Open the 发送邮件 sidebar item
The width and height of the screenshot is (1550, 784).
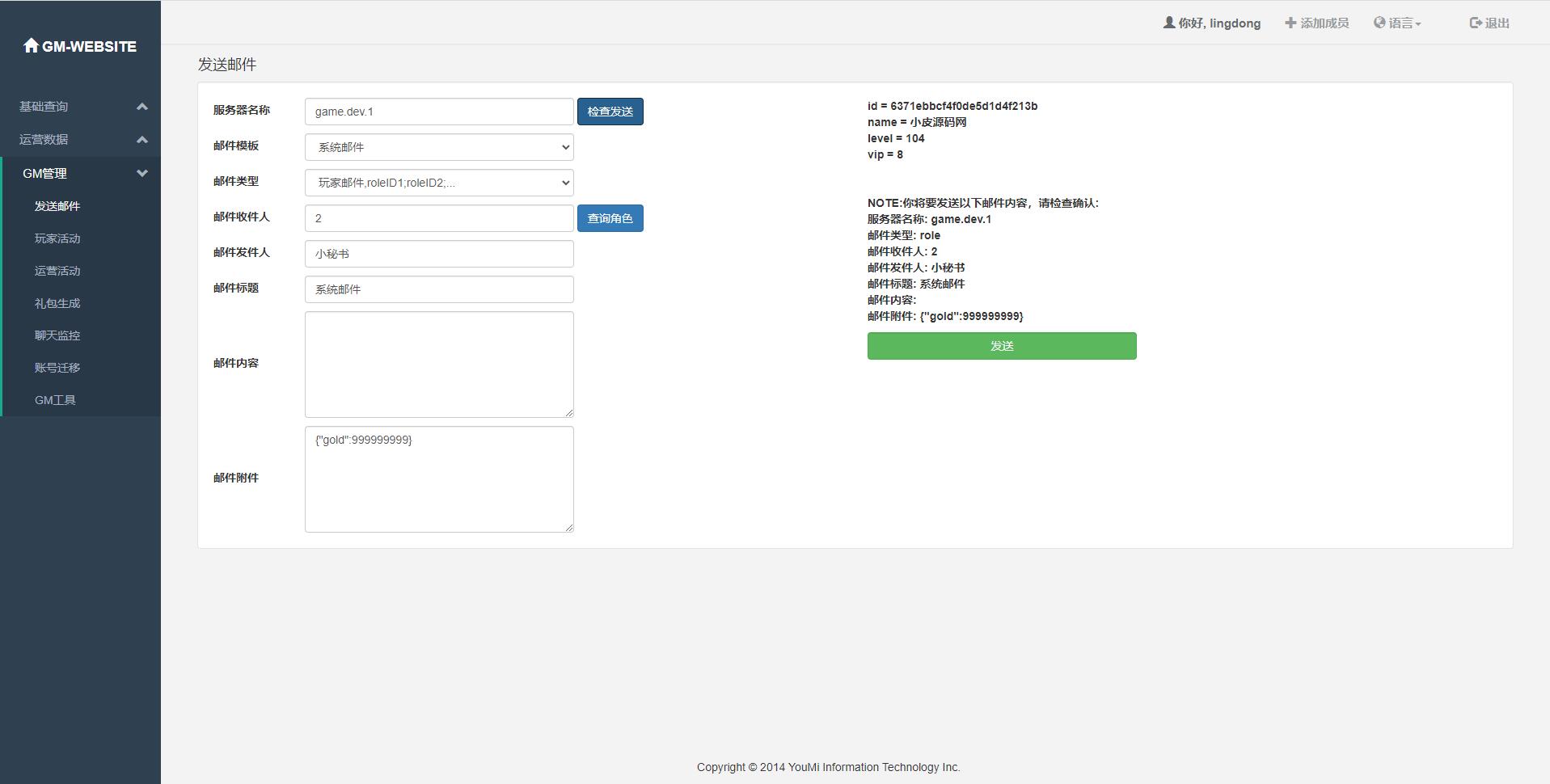(x=57, y=206)
